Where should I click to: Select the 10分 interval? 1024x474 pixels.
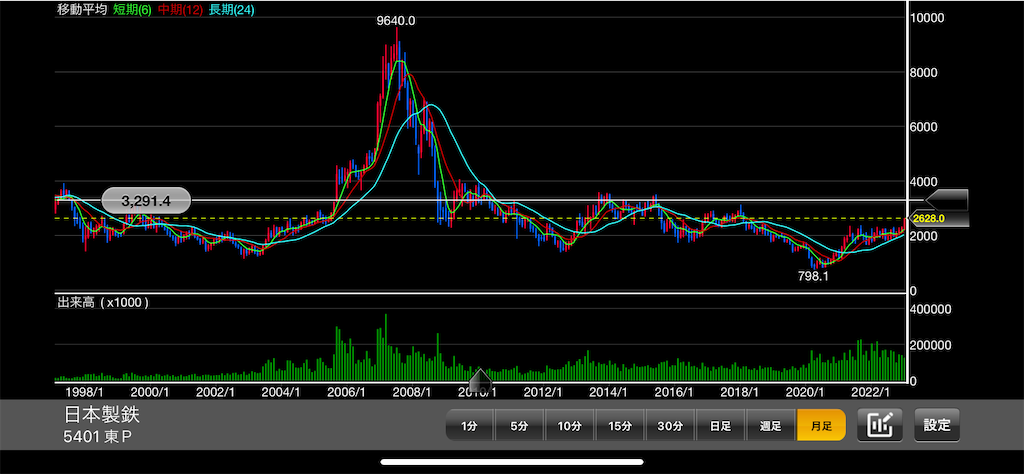click(569, 426)
